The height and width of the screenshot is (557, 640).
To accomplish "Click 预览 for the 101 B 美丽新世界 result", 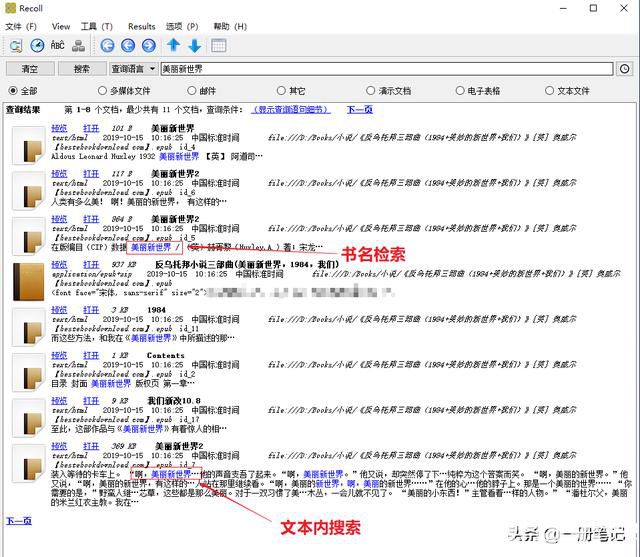I will 59,128.
